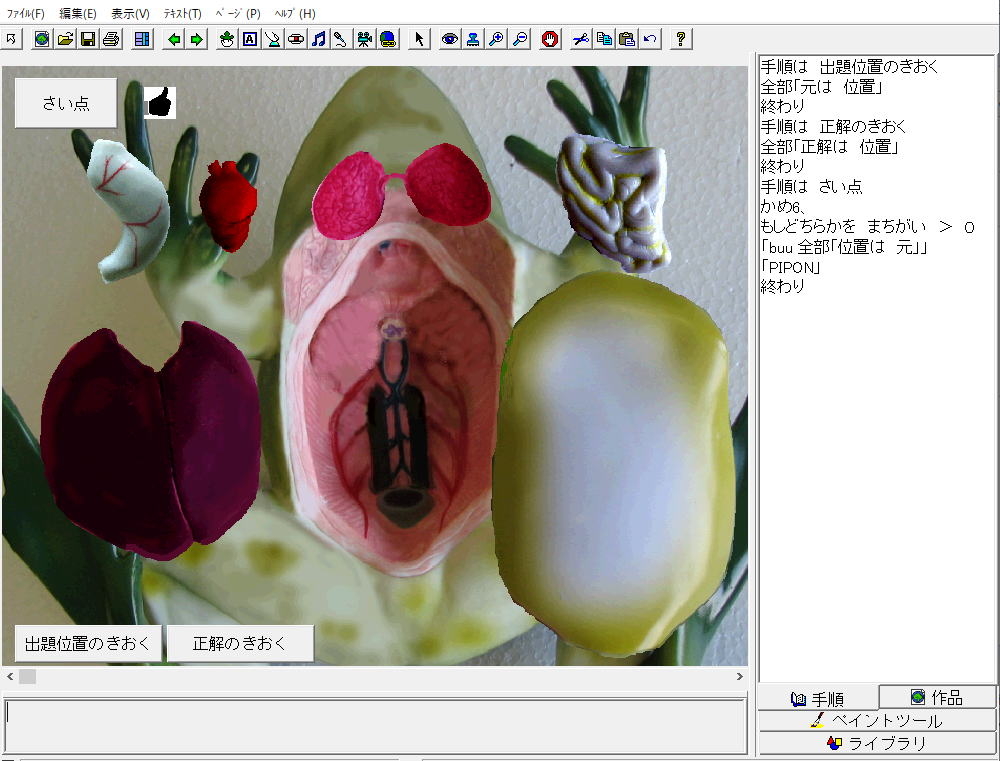Click the music note sound icon
This screenshot has width=1000, height=761.
click(x=318, y=39)
